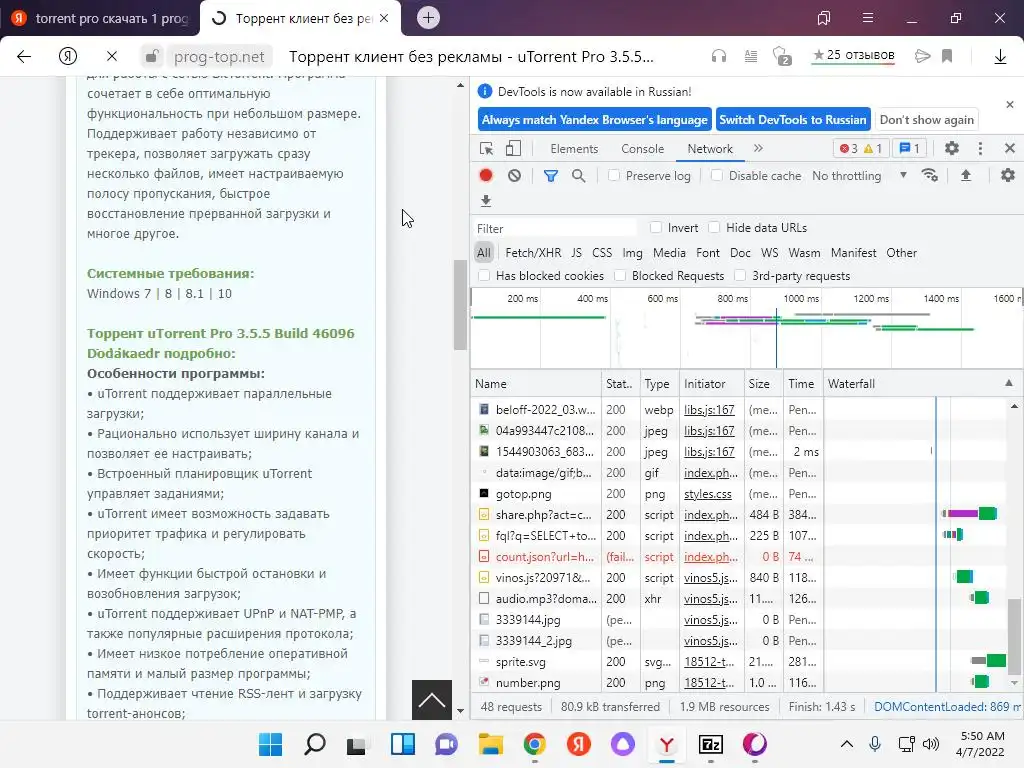Open the 25 отзывов reviews link
Screen dimensions: 1024x768
tap(853, 56)
